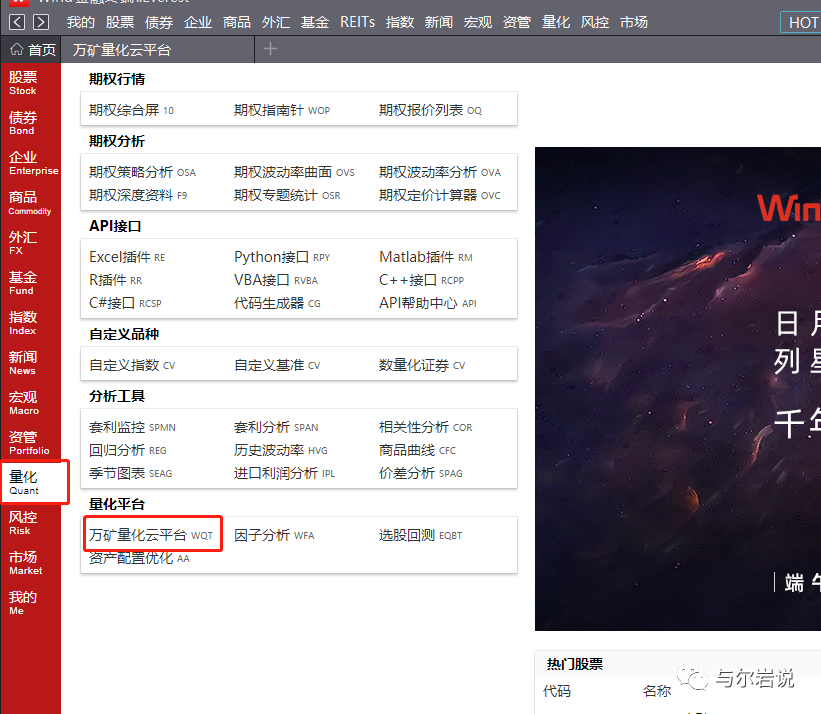Open 历史波动率 HVG
This screenshot has height=714, width=821.
281,450
